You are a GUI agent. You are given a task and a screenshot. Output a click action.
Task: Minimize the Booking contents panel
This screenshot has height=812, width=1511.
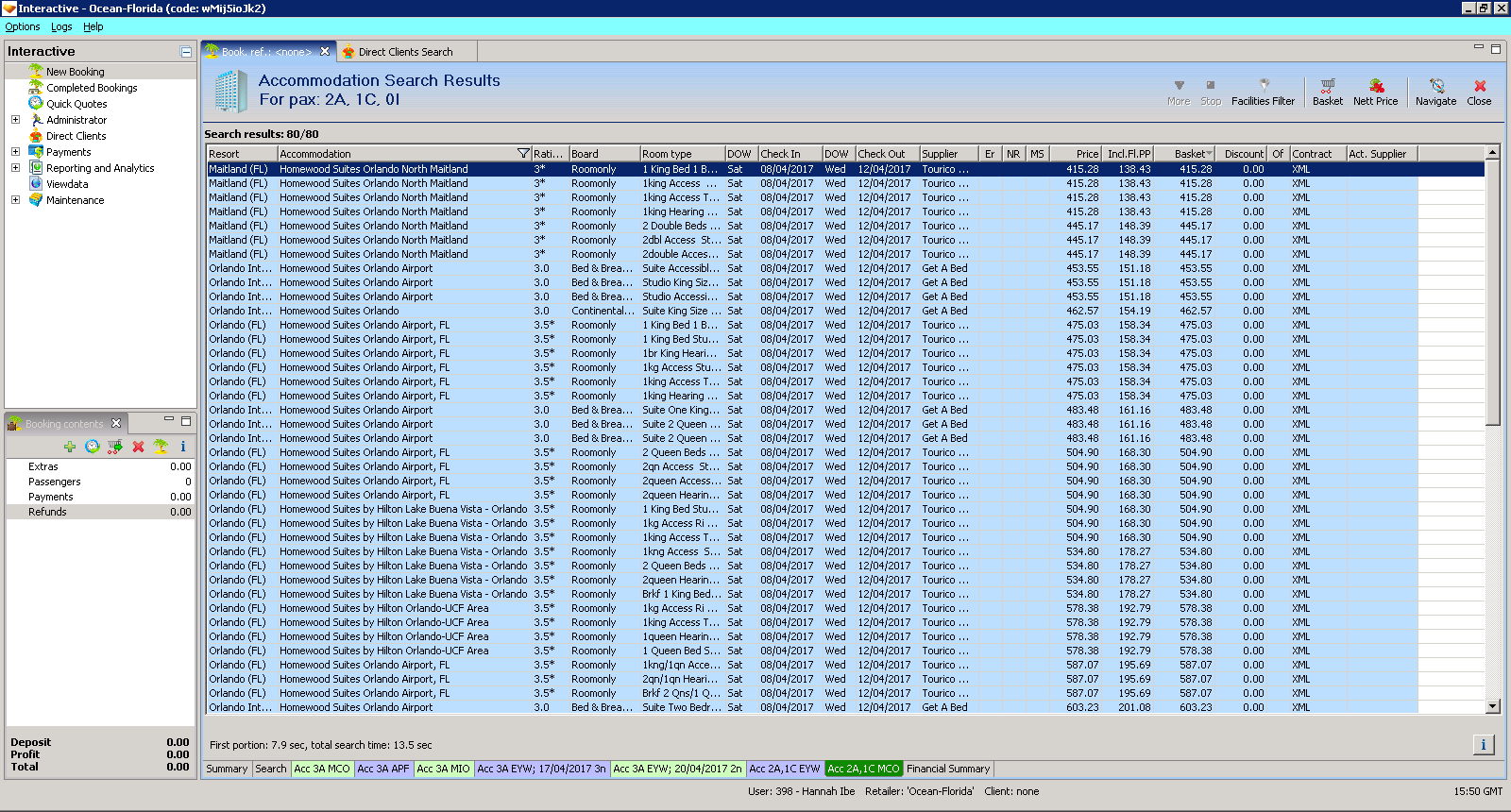pyautogui.click(x=169, y=419)
